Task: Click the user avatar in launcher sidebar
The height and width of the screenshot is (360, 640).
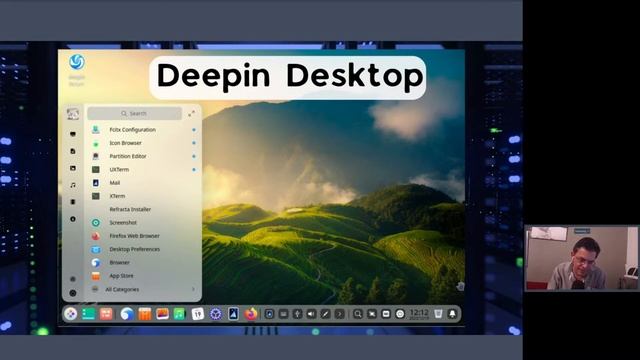Action: [73, 114]
